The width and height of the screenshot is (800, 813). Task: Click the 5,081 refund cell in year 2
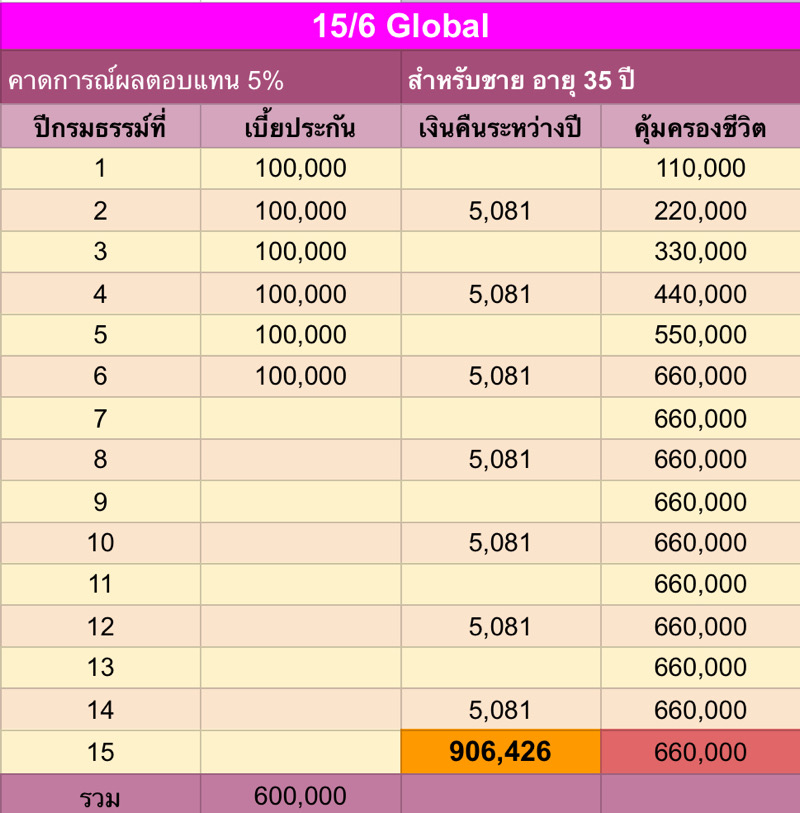point(500,211)
